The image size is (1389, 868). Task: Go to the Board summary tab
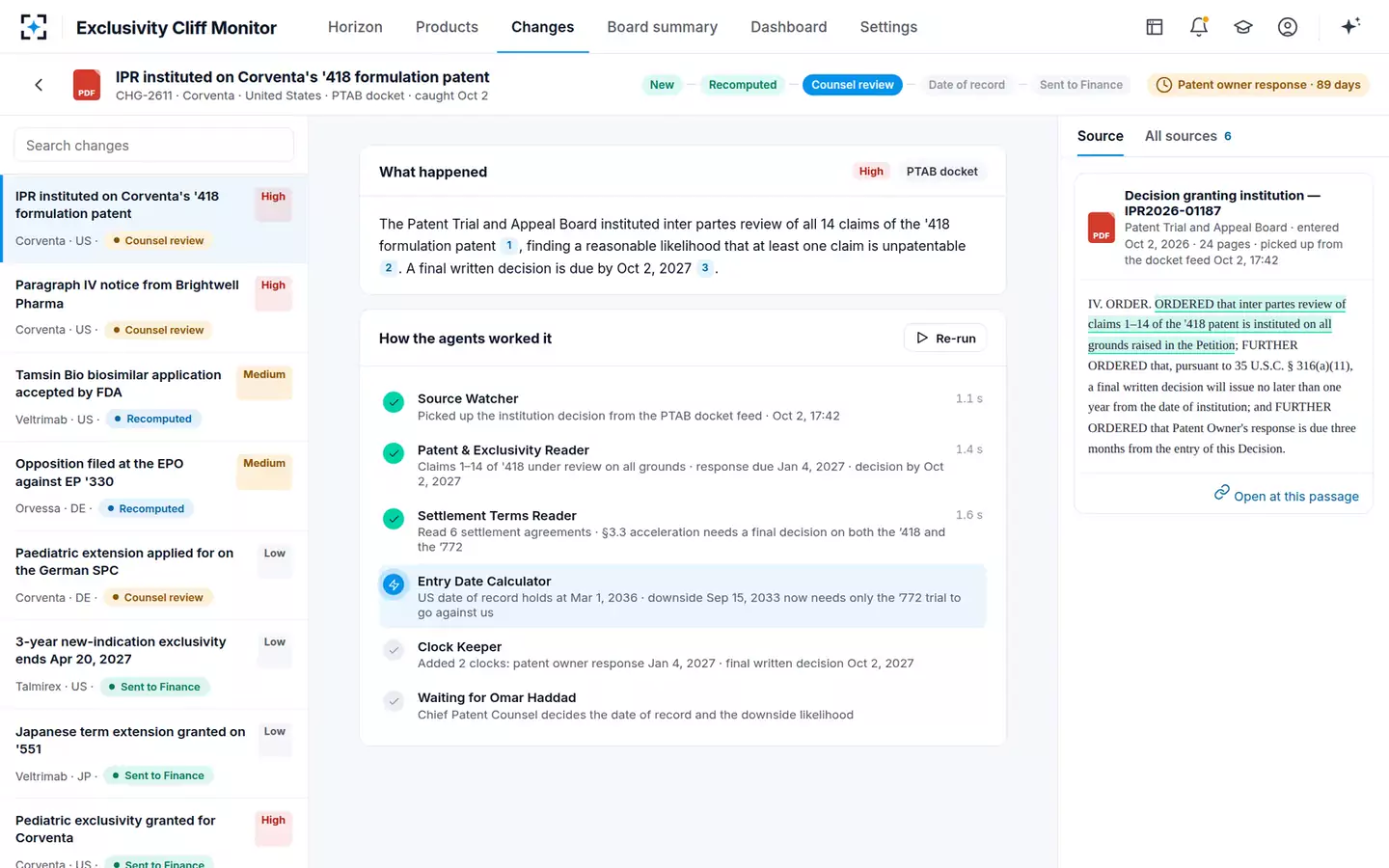[663, 27]
